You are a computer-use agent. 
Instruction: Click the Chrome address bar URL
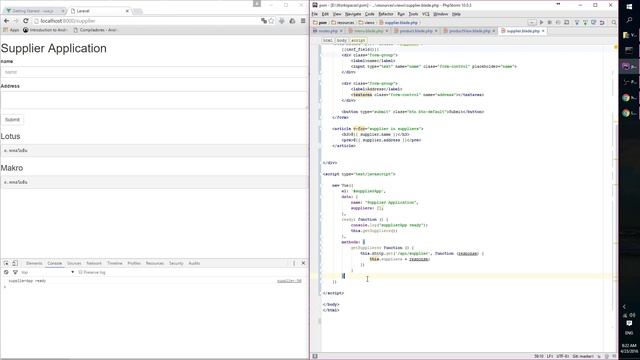coord(68,21)
